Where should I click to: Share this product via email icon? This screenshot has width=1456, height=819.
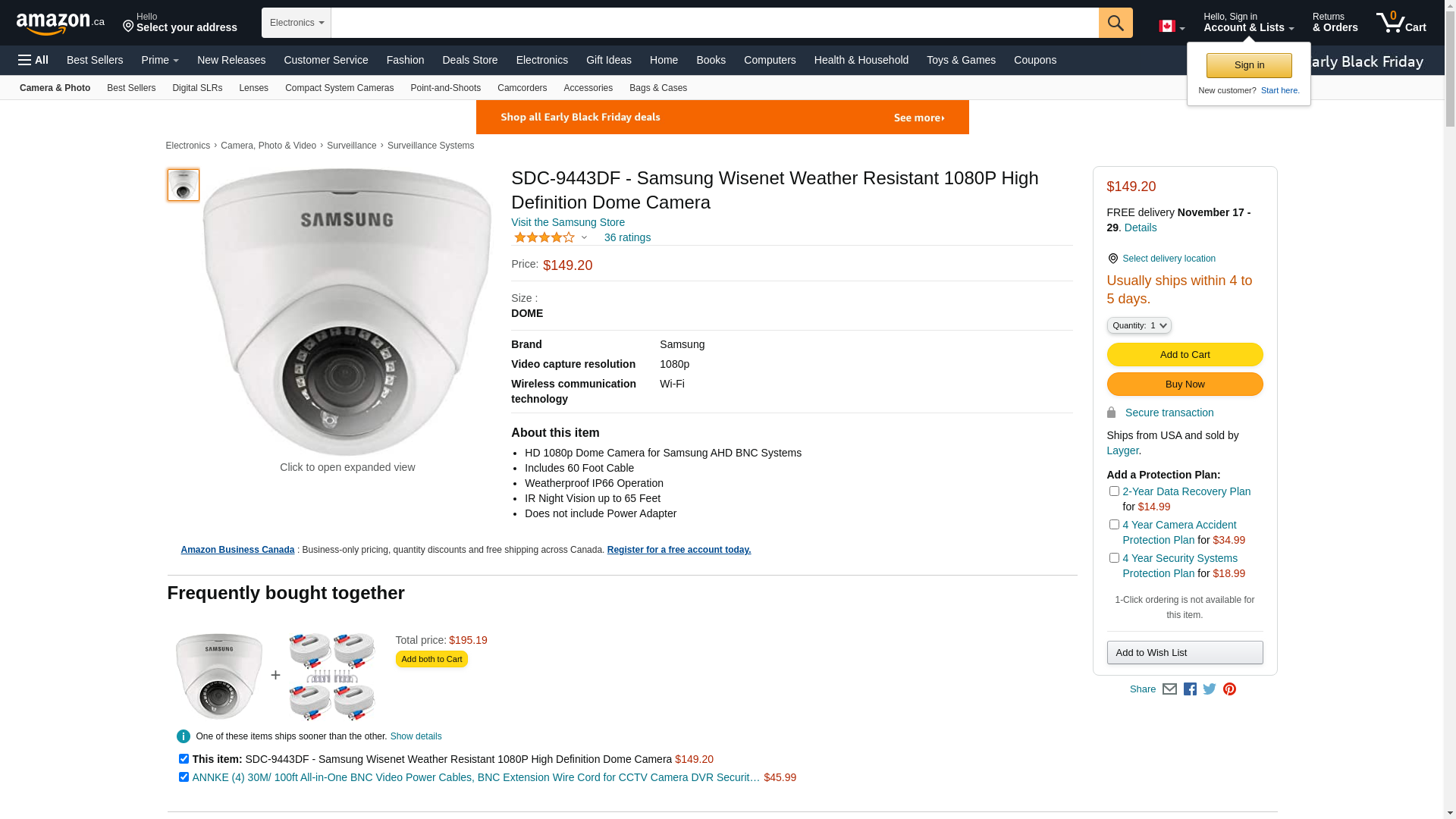click(x=1169, y=689)
